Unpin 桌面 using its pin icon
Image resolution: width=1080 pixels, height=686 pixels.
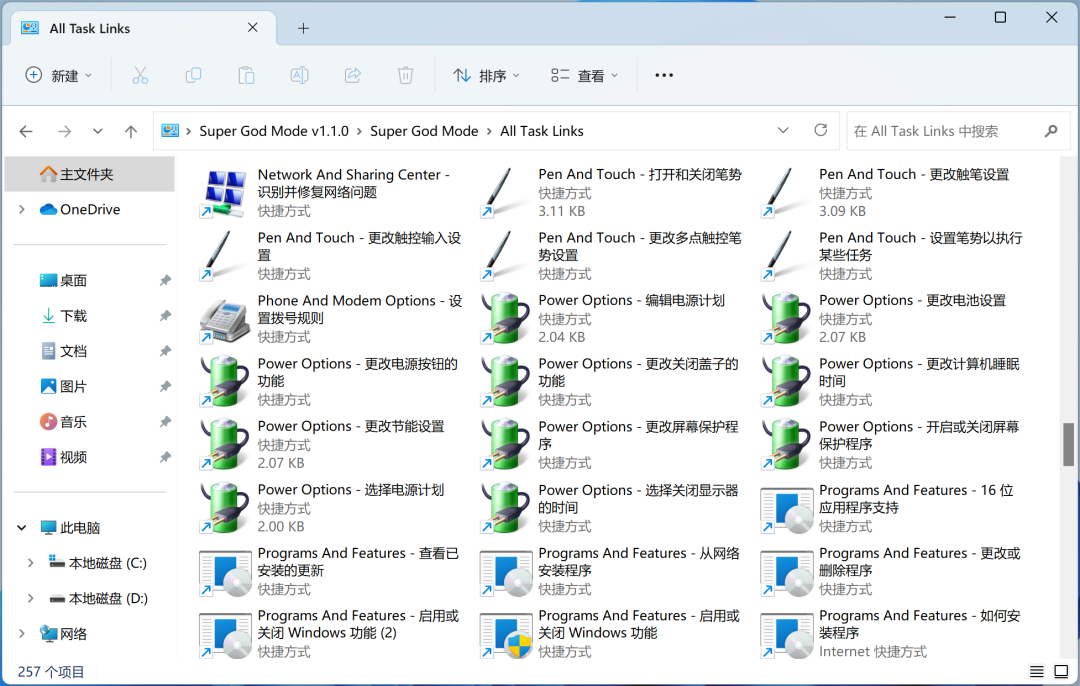pyautogui.click(x=165, y=280)
